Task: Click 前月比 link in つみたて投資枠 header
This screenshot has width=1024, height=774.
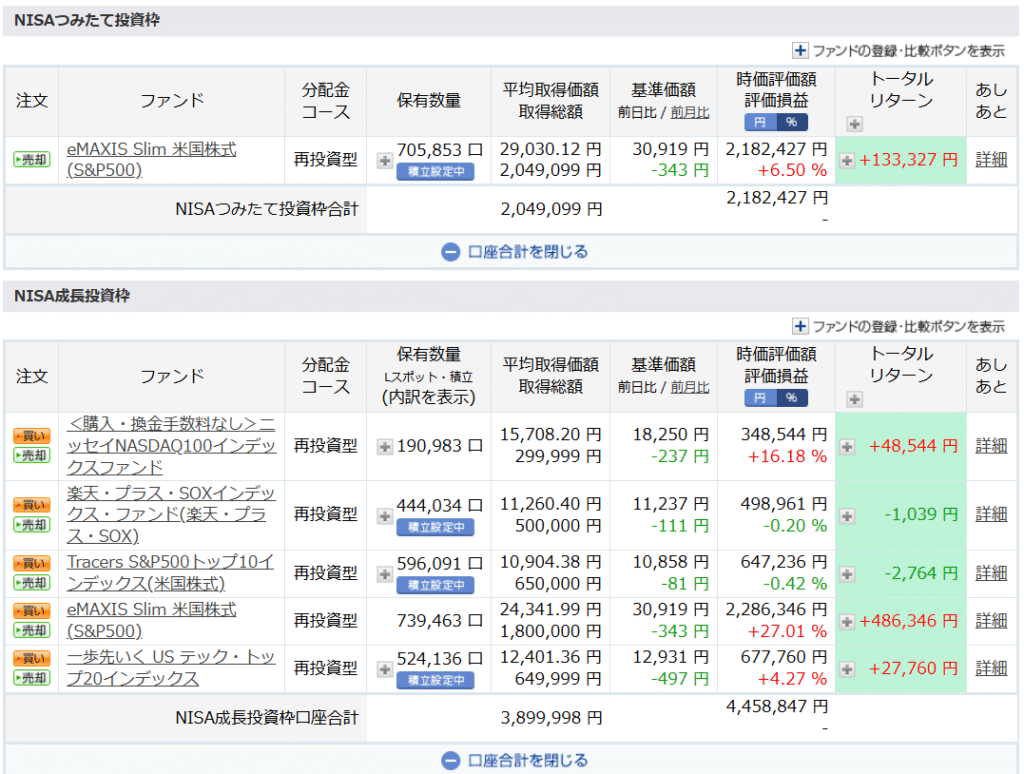Action: click(690, 112)
